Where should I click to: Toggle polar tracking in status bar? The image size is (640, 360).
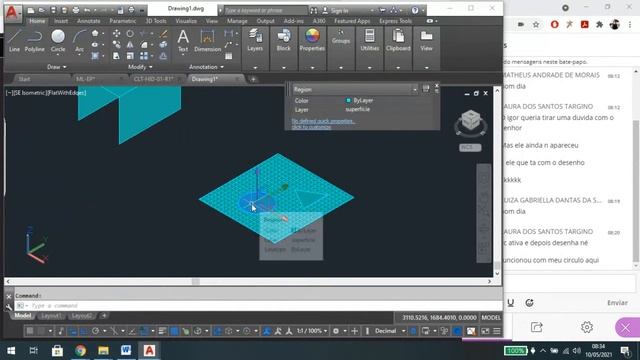coord(95,331)
